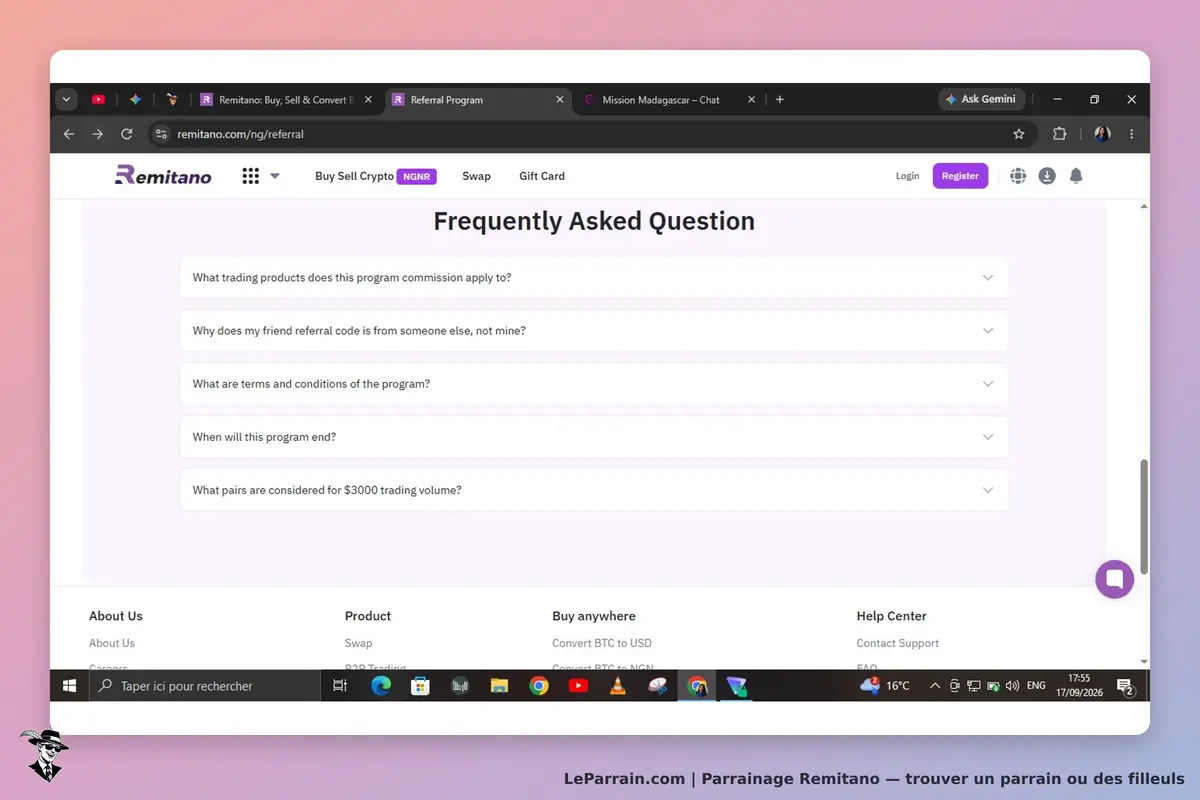Viewport: 1200px width, 800px height.
Task: Click the ENG language indicator
Action: point(1036,686)
